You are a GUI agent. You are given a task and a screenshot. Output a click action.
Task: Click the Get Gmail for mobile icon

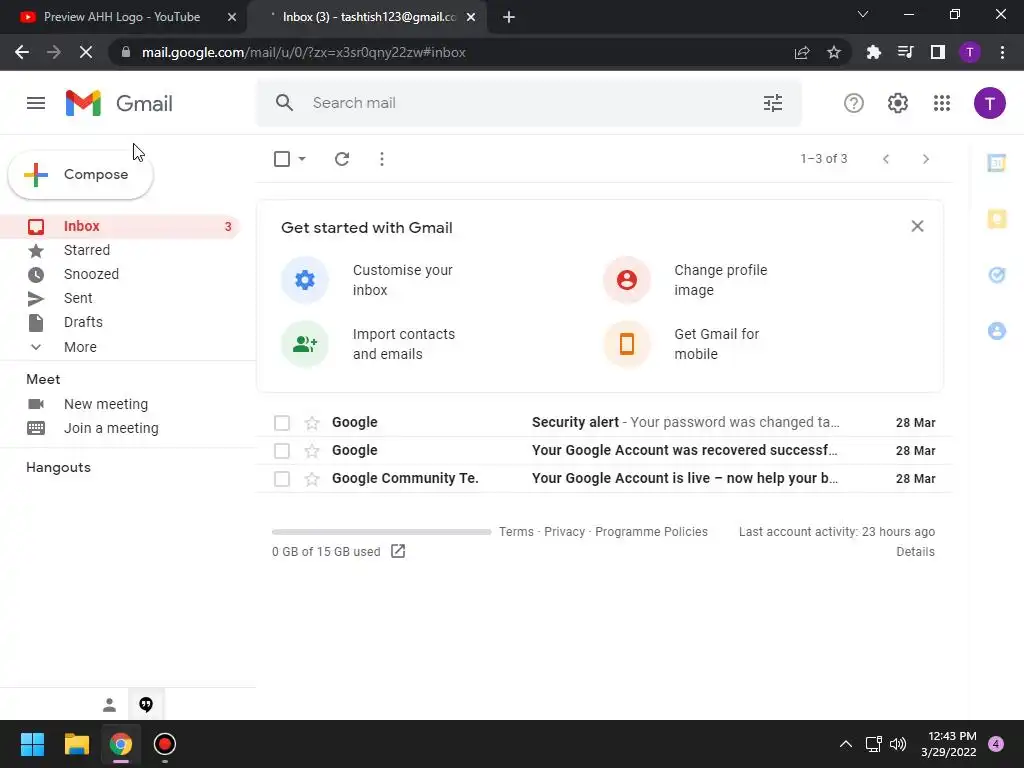tap(627, 344)
